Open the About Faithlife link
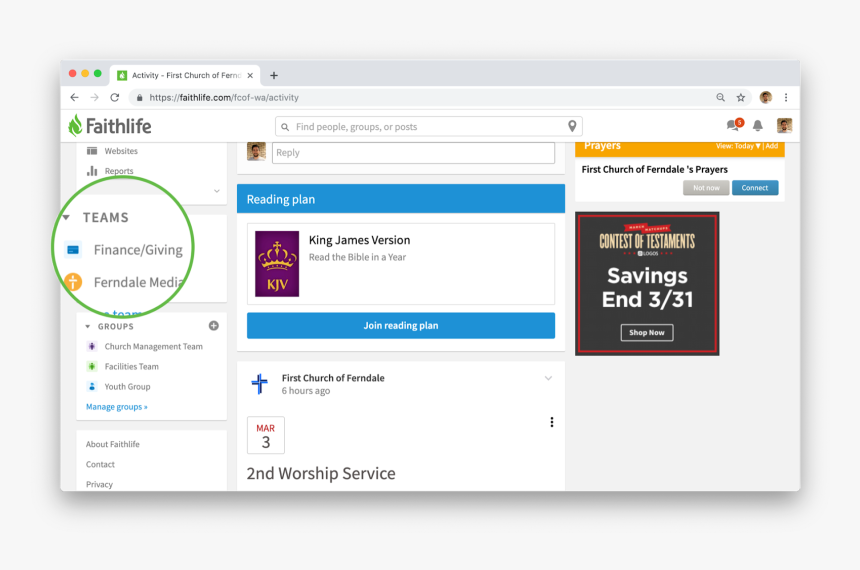Image resolution: width=860 pixels, height=570 pixels. tap(112, 444)
